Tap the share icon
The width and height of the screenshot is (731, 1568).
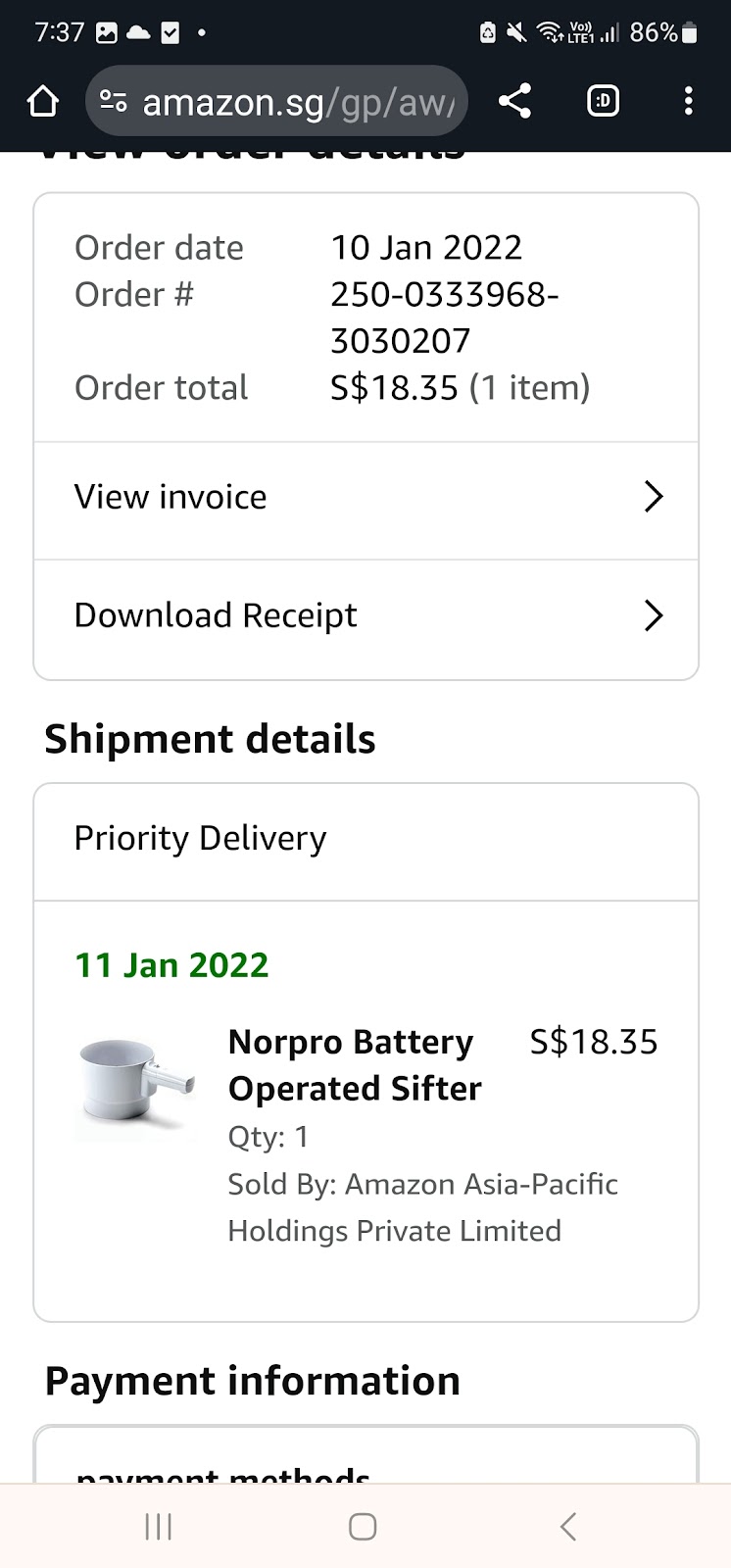[514, 101]
